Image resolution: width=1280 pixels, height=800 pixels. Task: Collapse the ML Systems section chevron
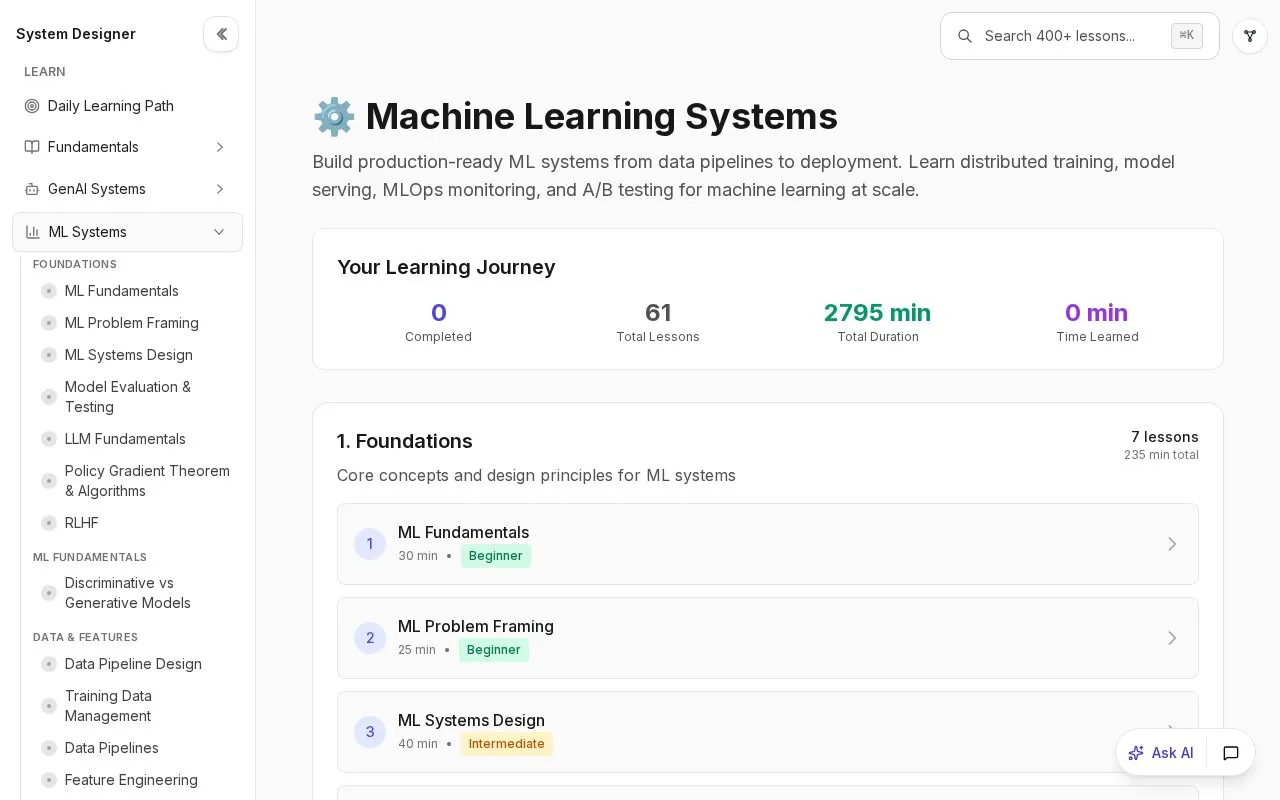coord(219,232)
